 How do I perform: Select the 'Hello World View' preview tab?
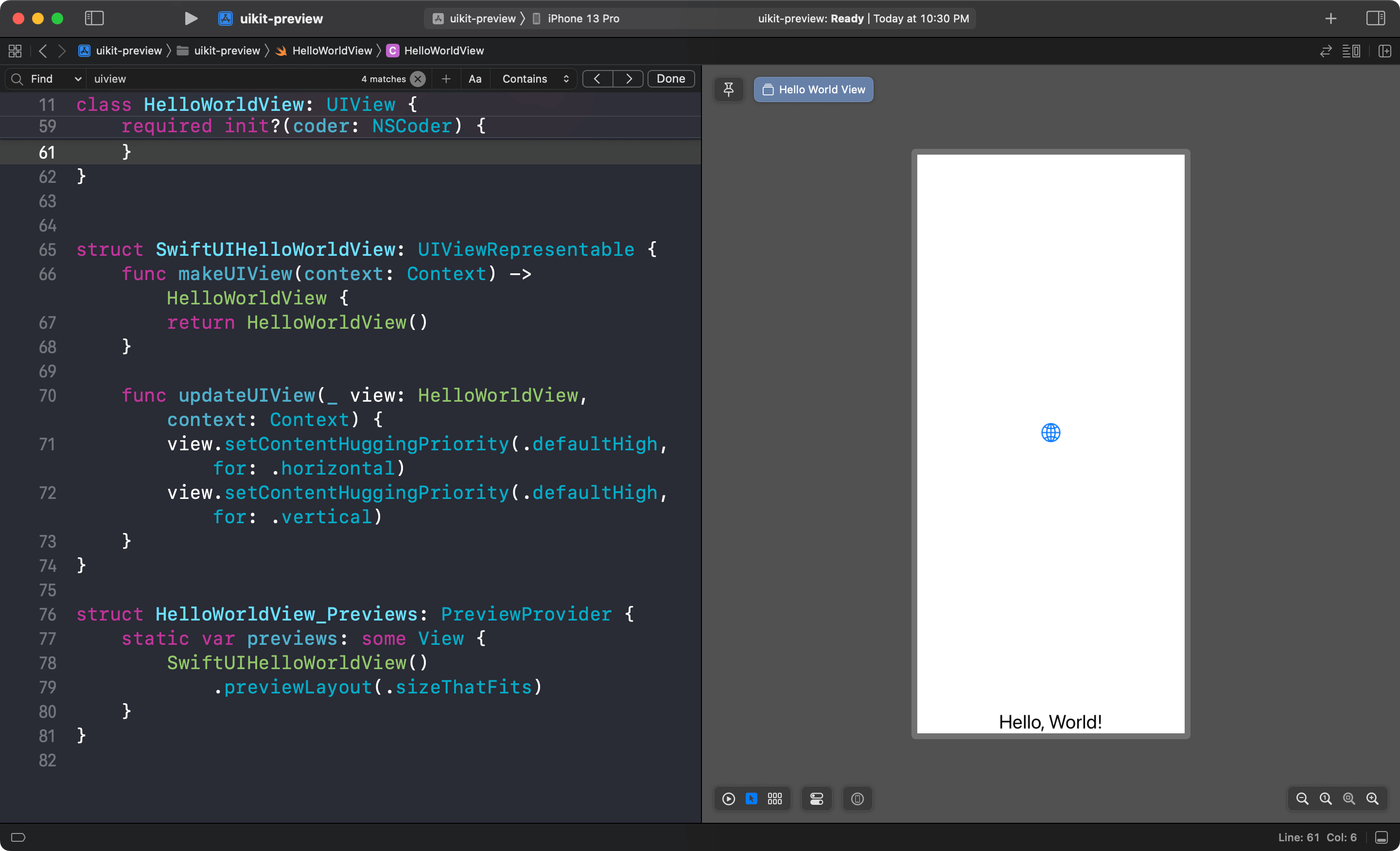[813, 89]
